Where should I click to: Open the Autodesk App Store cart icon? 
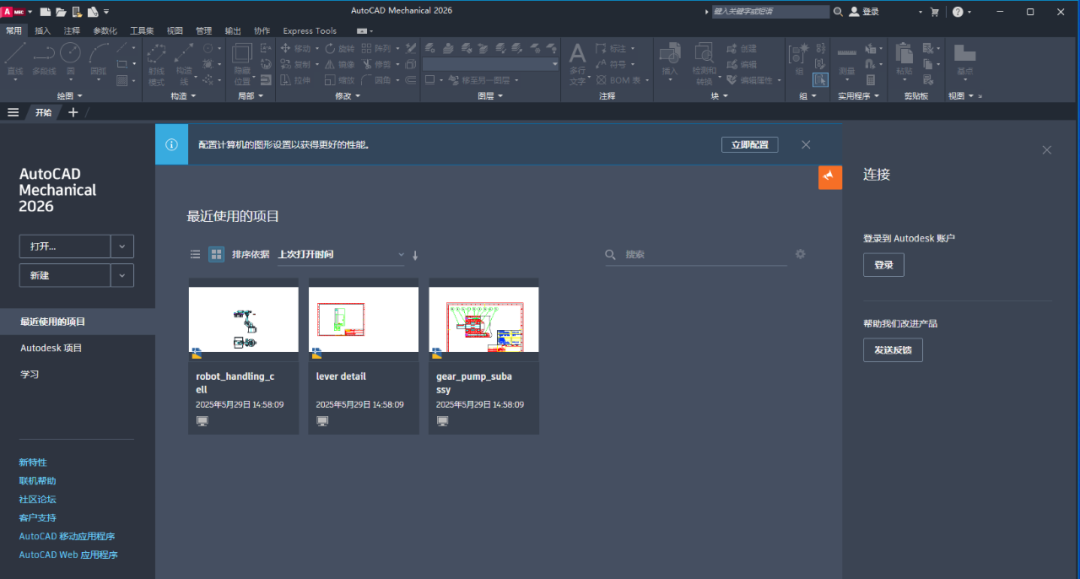coord(935,12)
